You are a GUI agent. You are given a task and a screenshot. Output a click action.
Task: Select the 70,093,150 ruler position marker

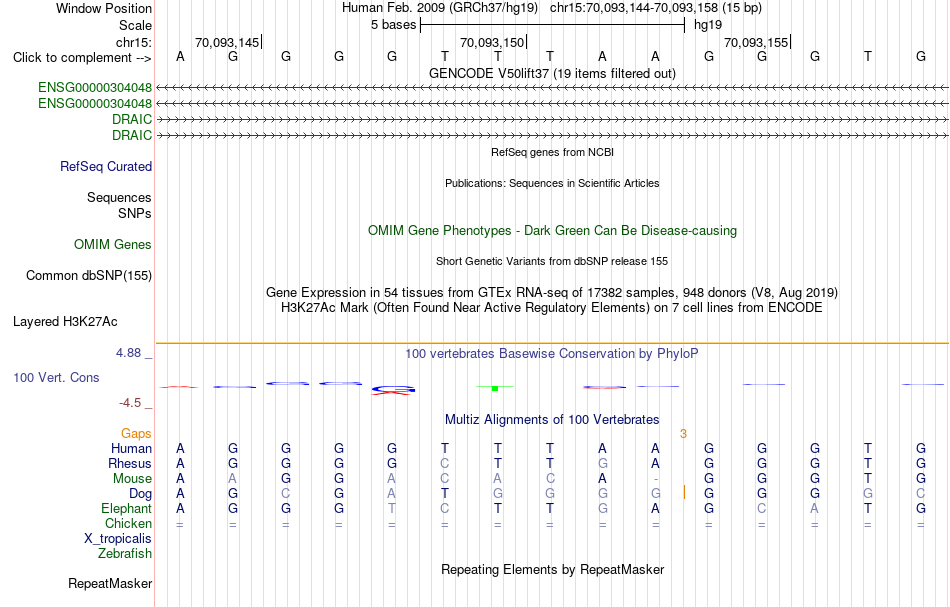[493, 42]
